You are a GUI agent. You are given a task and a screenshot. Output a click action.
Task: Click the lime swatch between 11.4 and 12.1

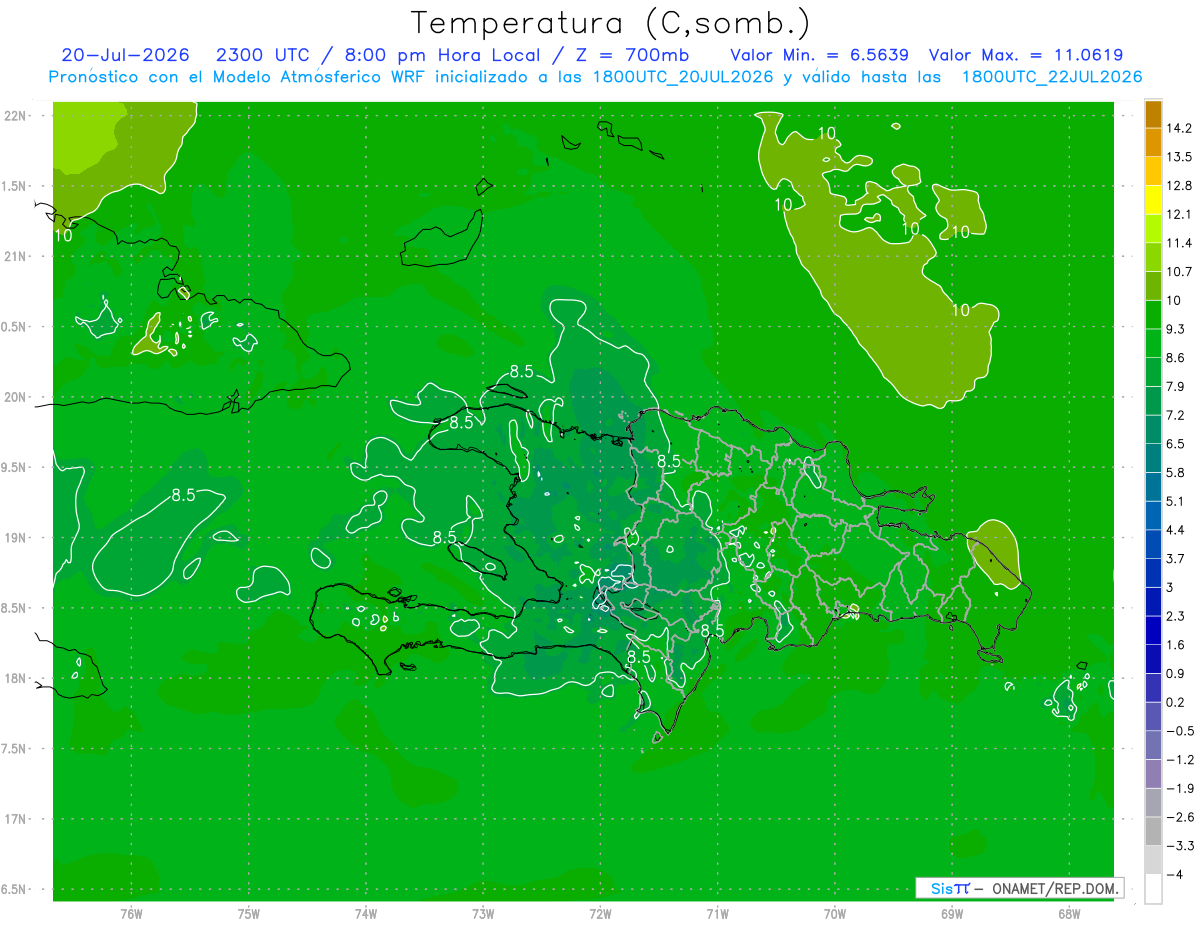[x=1153, y=229]
